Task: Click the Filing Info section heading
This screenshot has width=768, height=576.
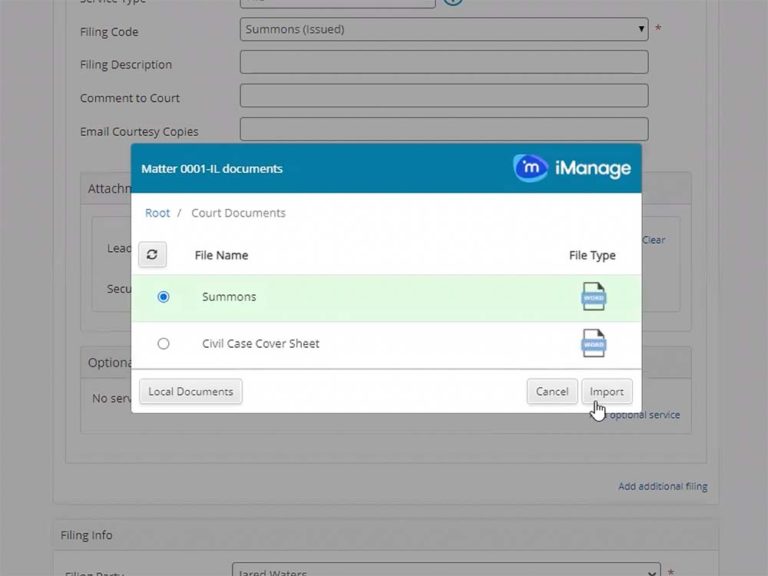Action: coord(87,535)
